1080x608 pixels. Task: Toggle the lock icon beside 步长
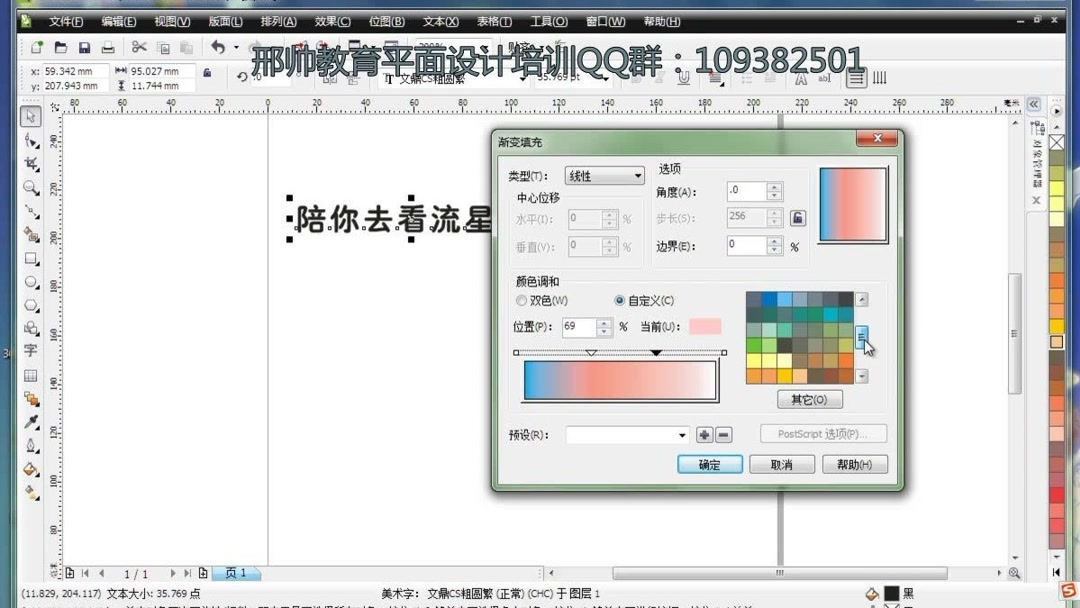798,217
